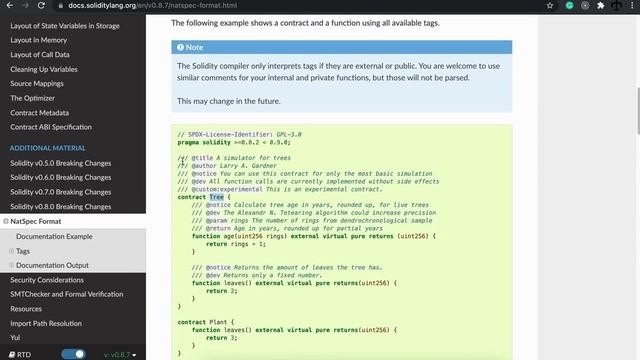
Task: Click highlighted word Tree in code
Action: [x=216, y=197]
